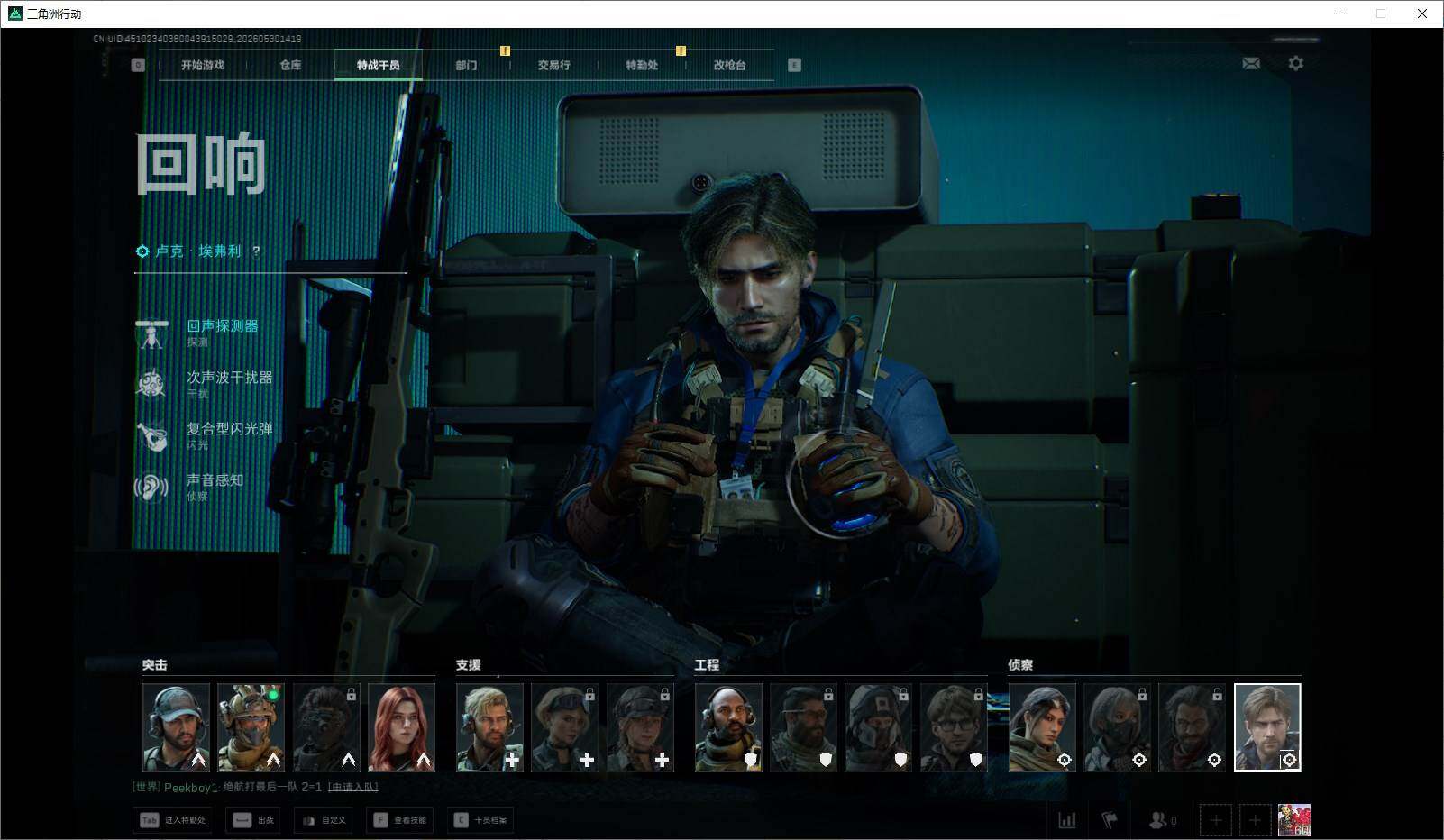This screenshot has width=1444, height=840.
Task: Click the 申请入队 link in chat
Action: point(352,787)
